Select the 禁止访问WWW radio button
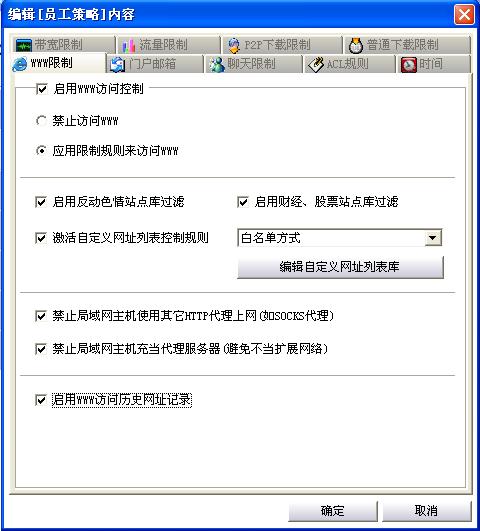 point(41,121)
